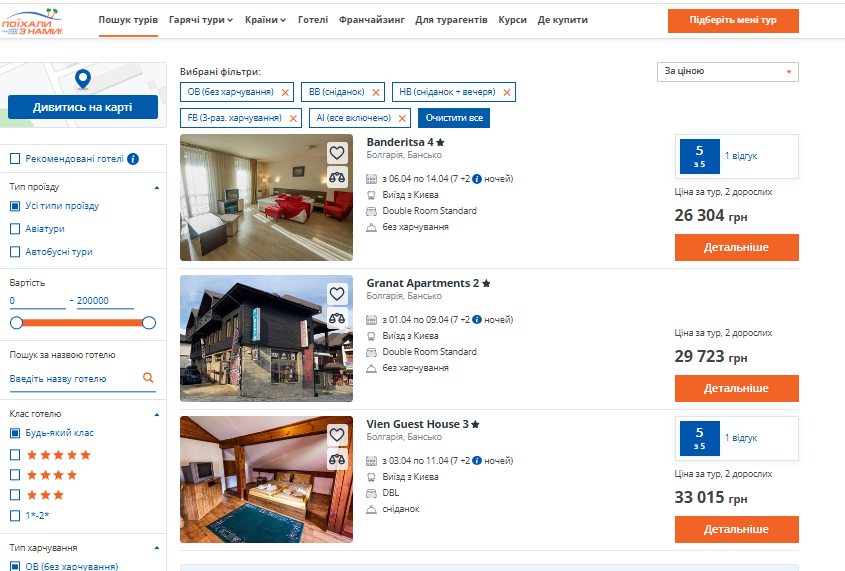Image resolution: width=845 pixels, height=571 pixels.
Task: Click Детальніше for Banderitsa 4
Action: (736, 247)
